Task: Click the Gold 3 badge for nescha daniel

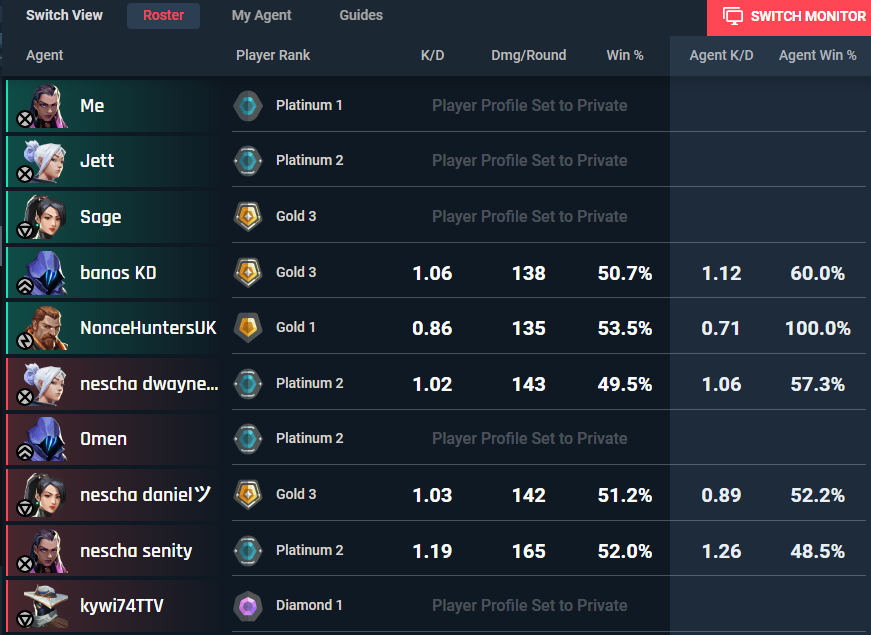Action: (x=248, y=495)
